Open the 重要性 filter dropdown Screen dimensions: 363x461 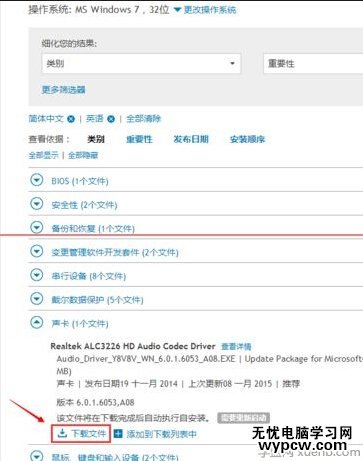pyautogui.click(x=313, y=63)
